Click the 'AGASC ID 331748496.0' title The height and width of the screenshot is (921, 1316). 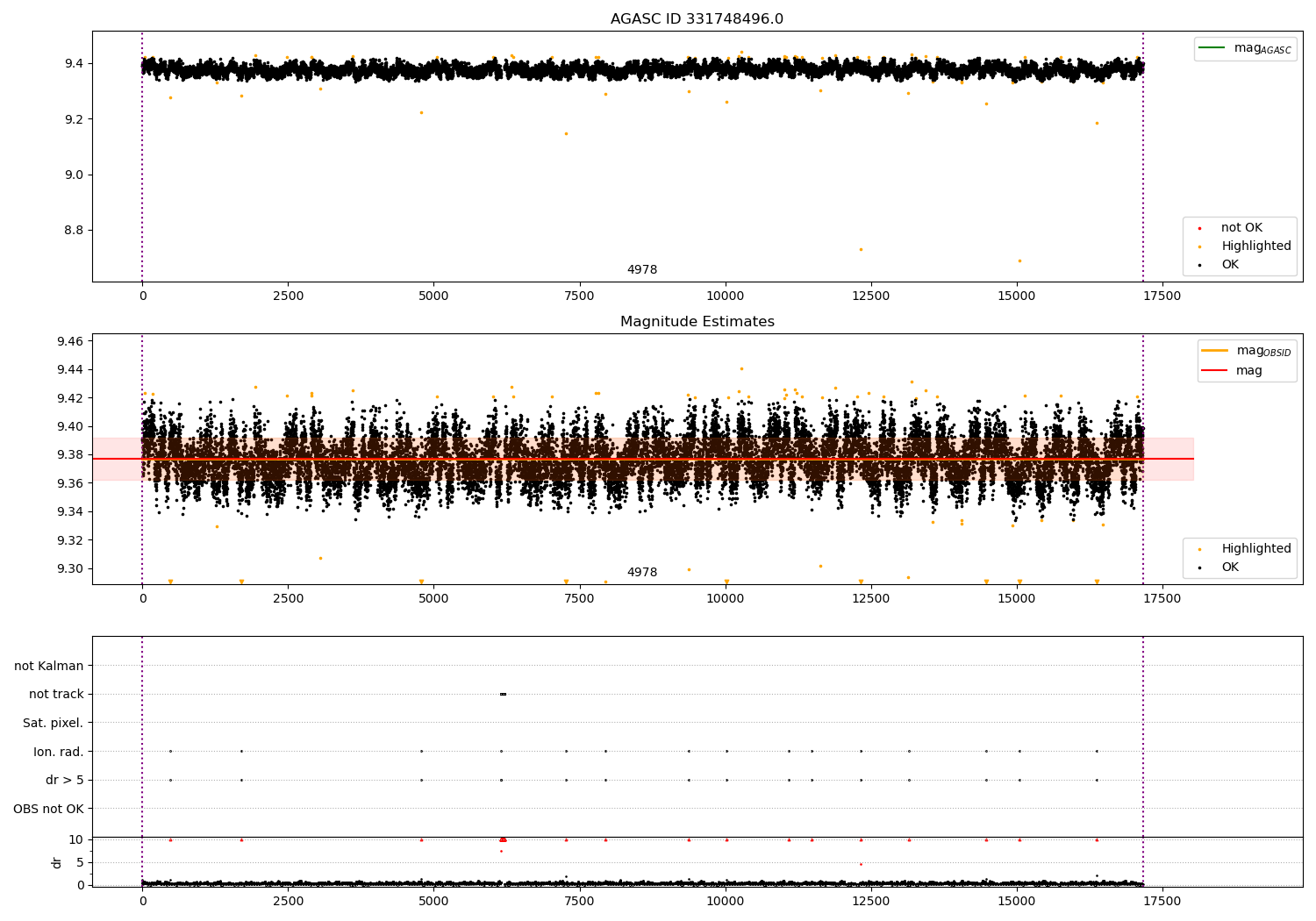tap(697, 19)
